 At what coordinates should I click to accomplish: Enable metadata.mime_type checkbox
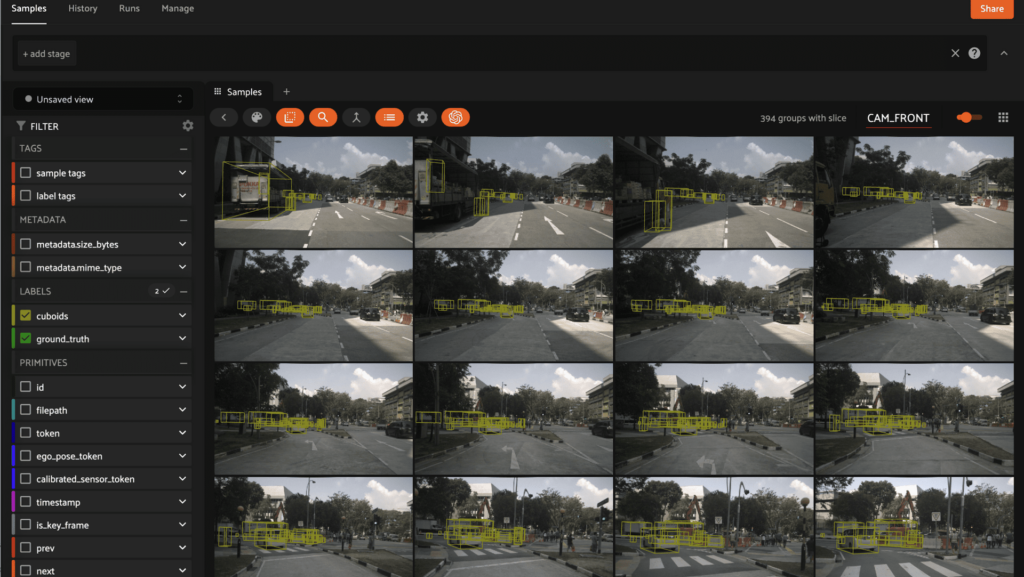pyautogui.click(x=25, y=267)
